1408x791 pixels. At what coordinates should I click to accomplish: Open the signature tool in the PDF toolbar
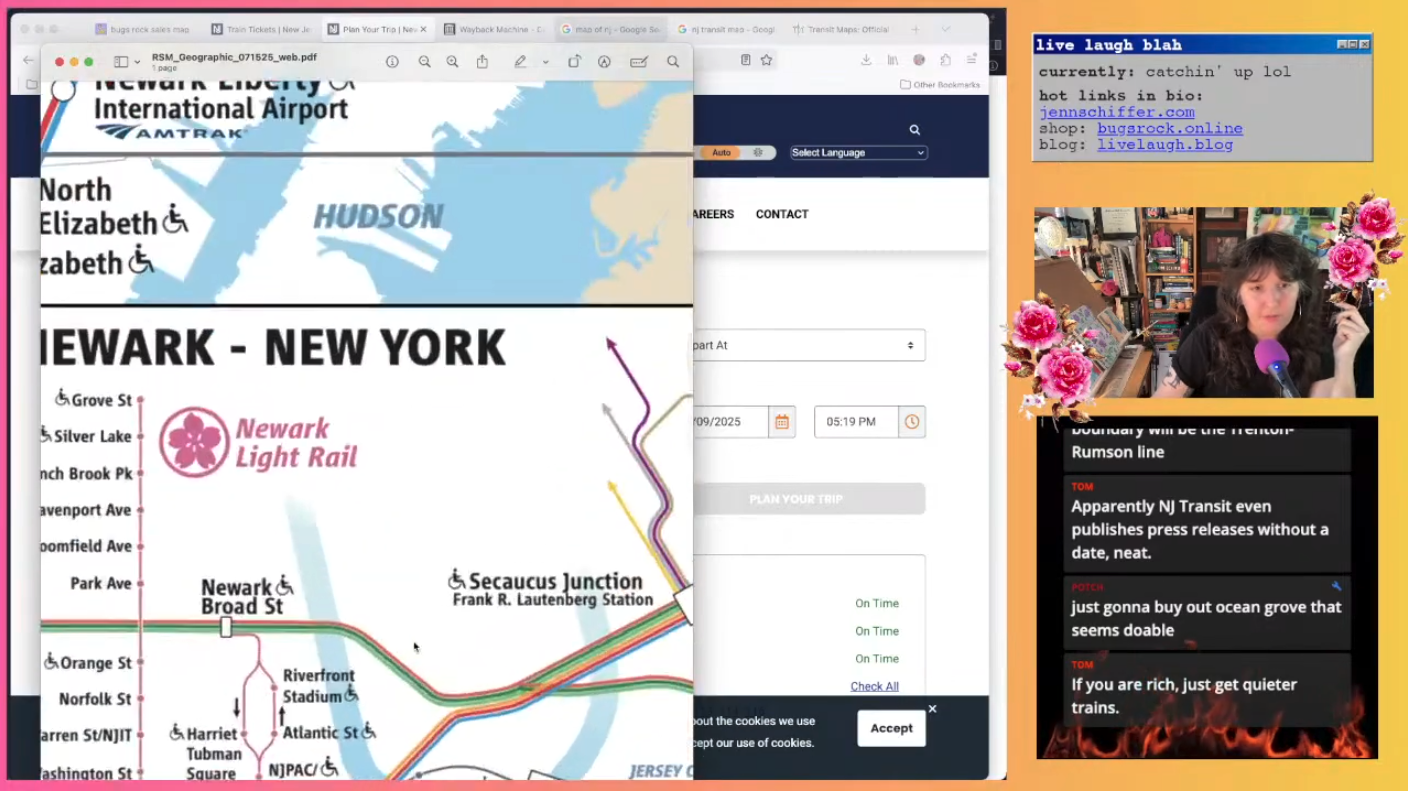coord(638,61)
